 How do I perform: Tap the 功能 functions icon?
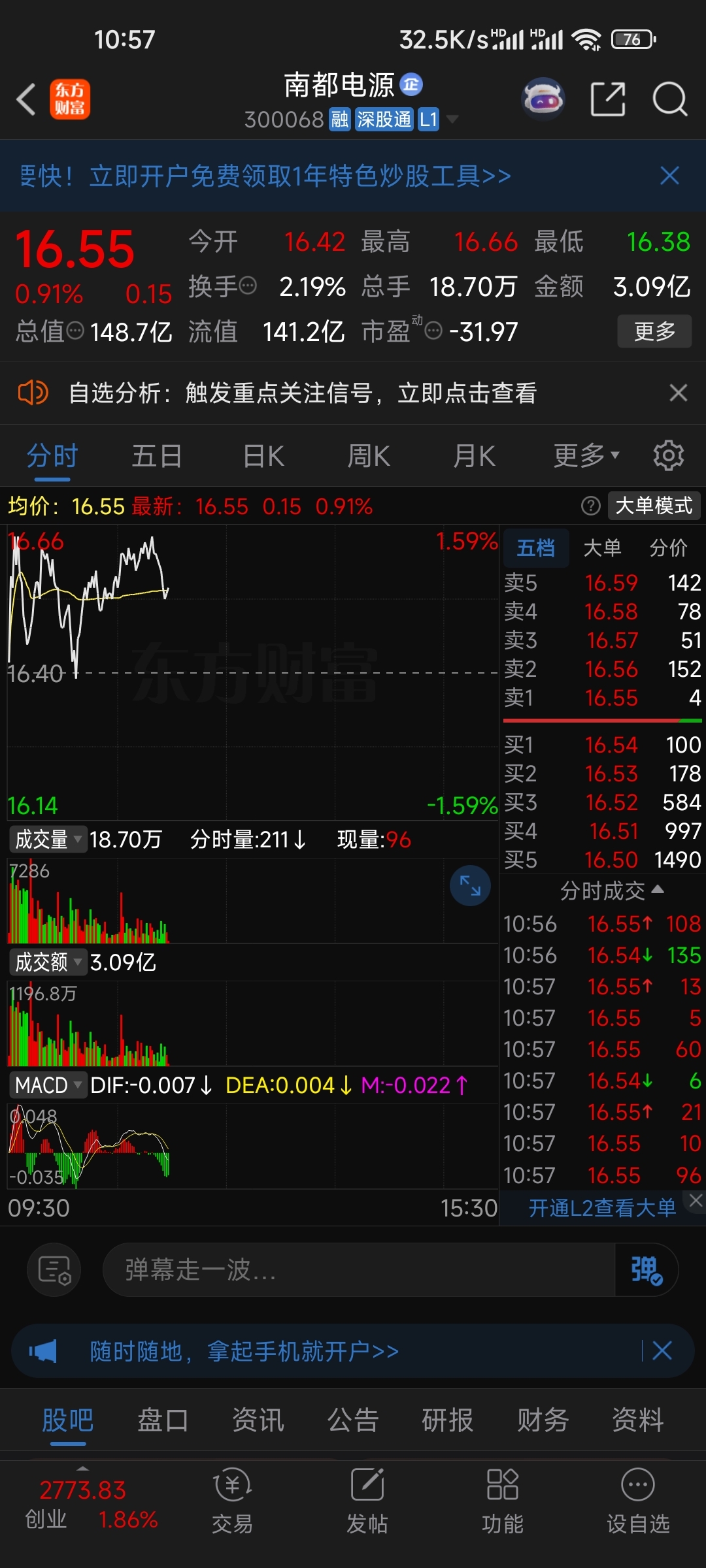tap(503, 1501)
